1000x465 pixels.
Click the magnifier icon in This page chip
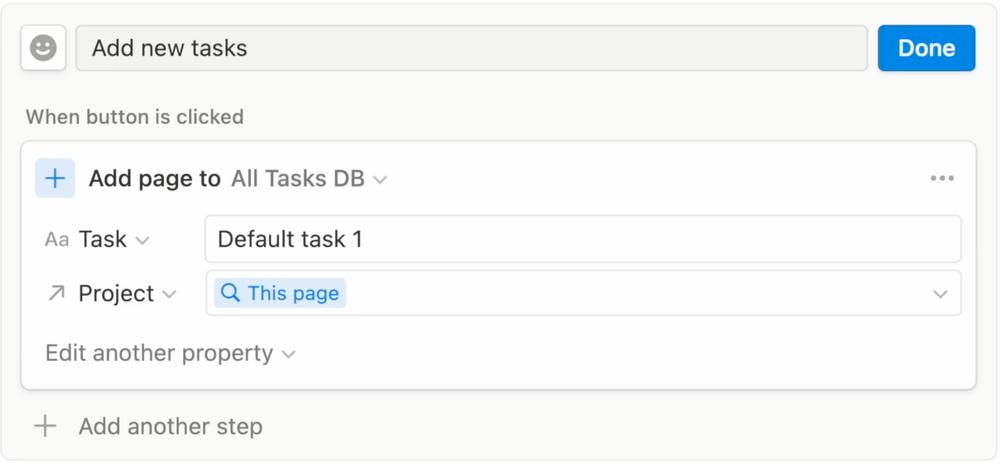coord(230,293)
